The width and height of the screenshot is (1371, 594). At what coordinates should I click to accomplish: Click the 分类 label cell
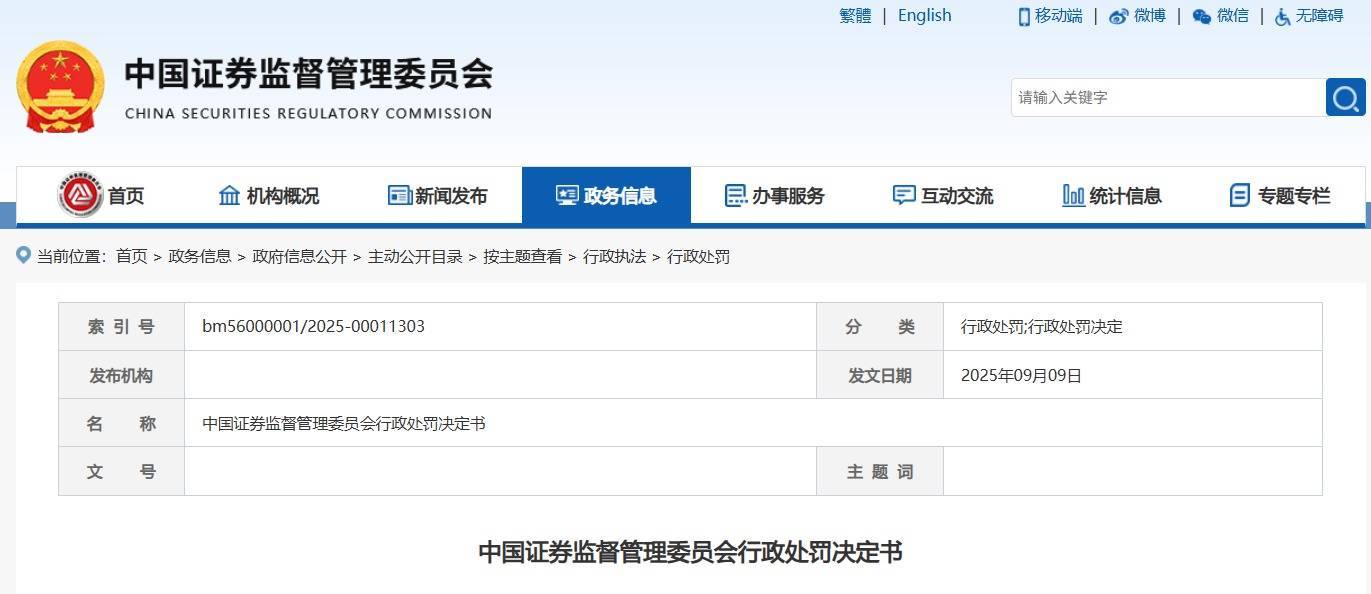click(880, 327)
